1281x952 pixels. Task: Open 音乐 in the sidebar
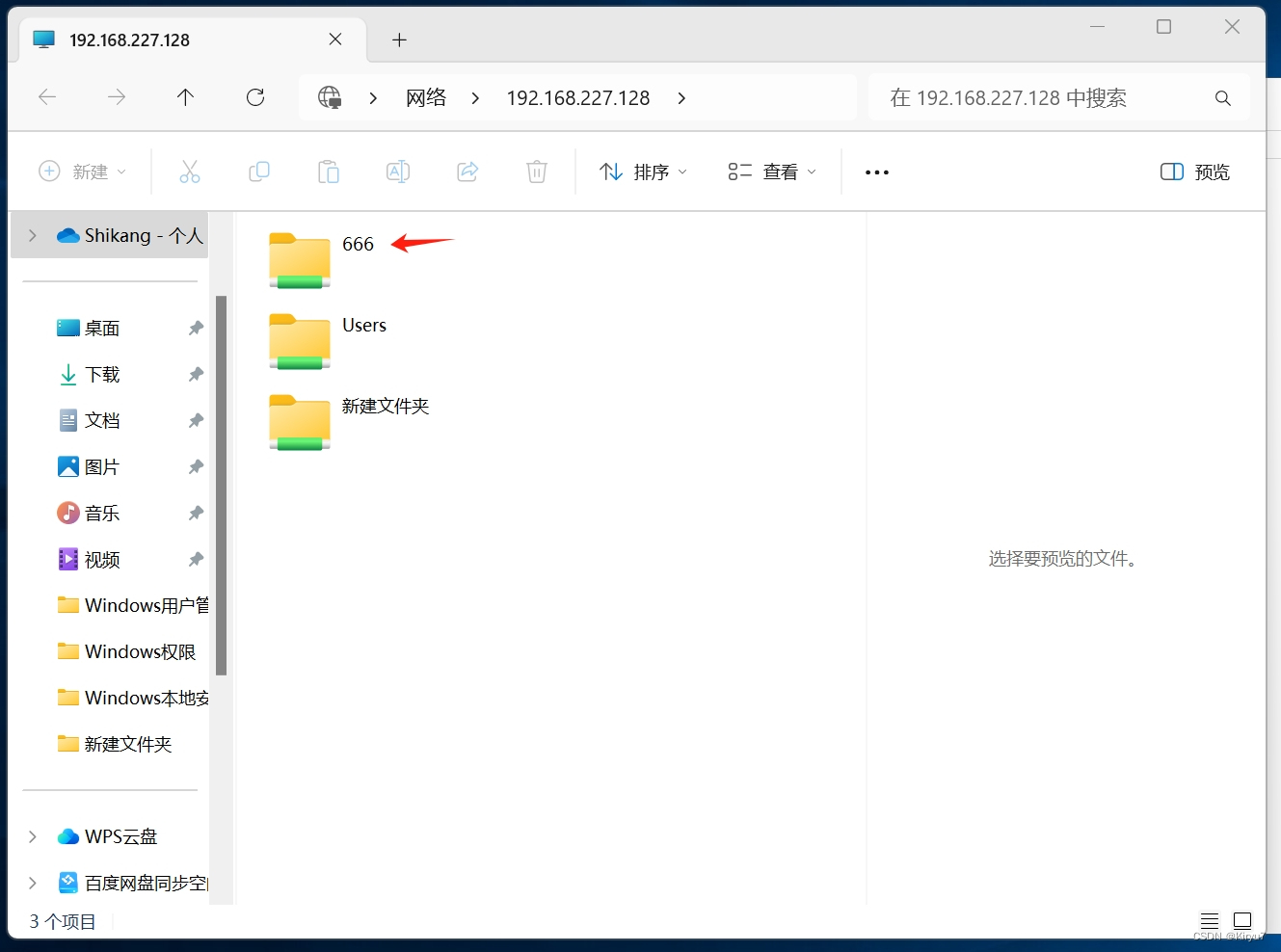(102, 514)
